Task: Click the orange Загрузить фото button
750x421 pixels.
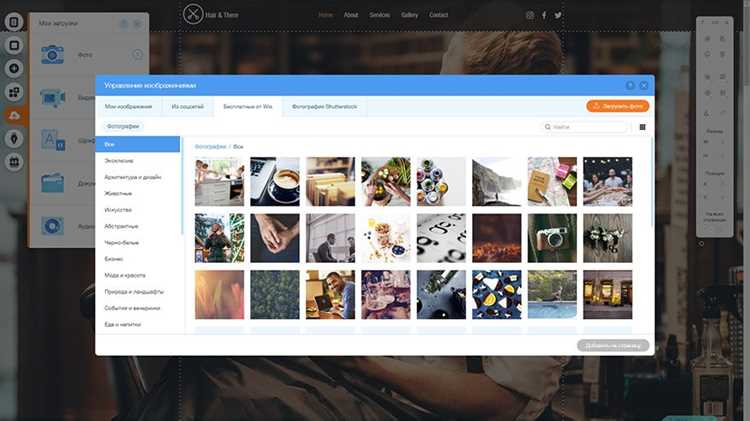Action: tap(618, 106)
